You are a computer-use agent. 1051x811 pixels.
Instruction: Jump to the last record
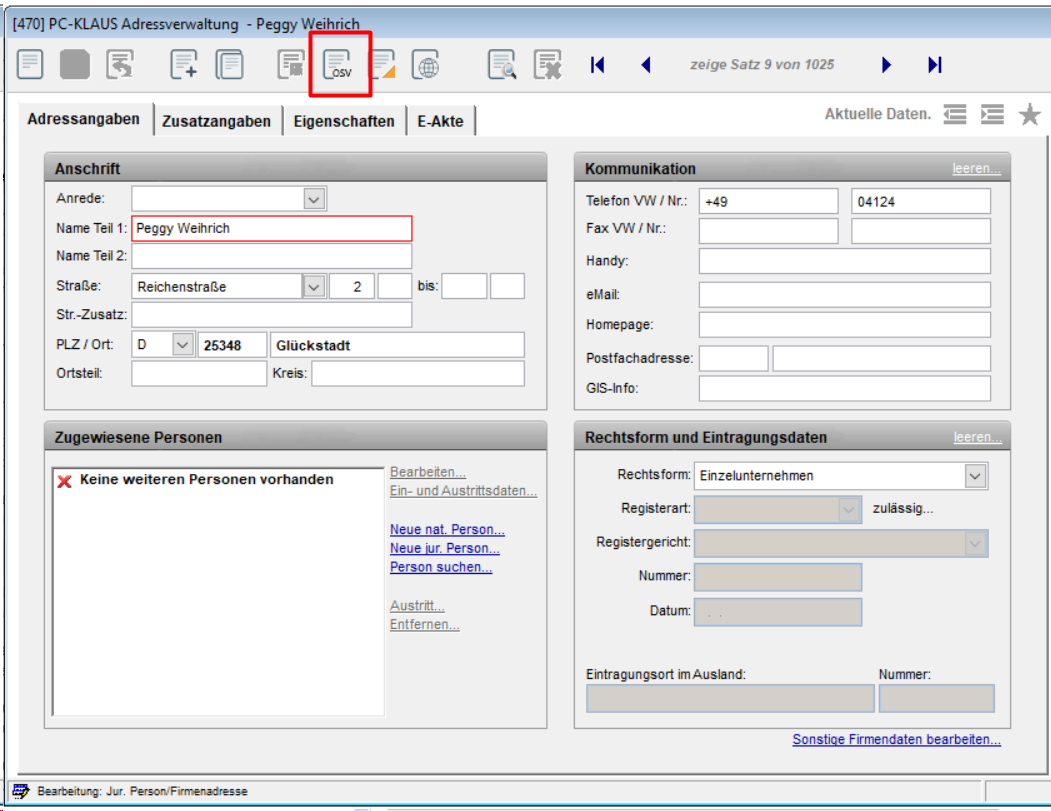coord(935,65)
